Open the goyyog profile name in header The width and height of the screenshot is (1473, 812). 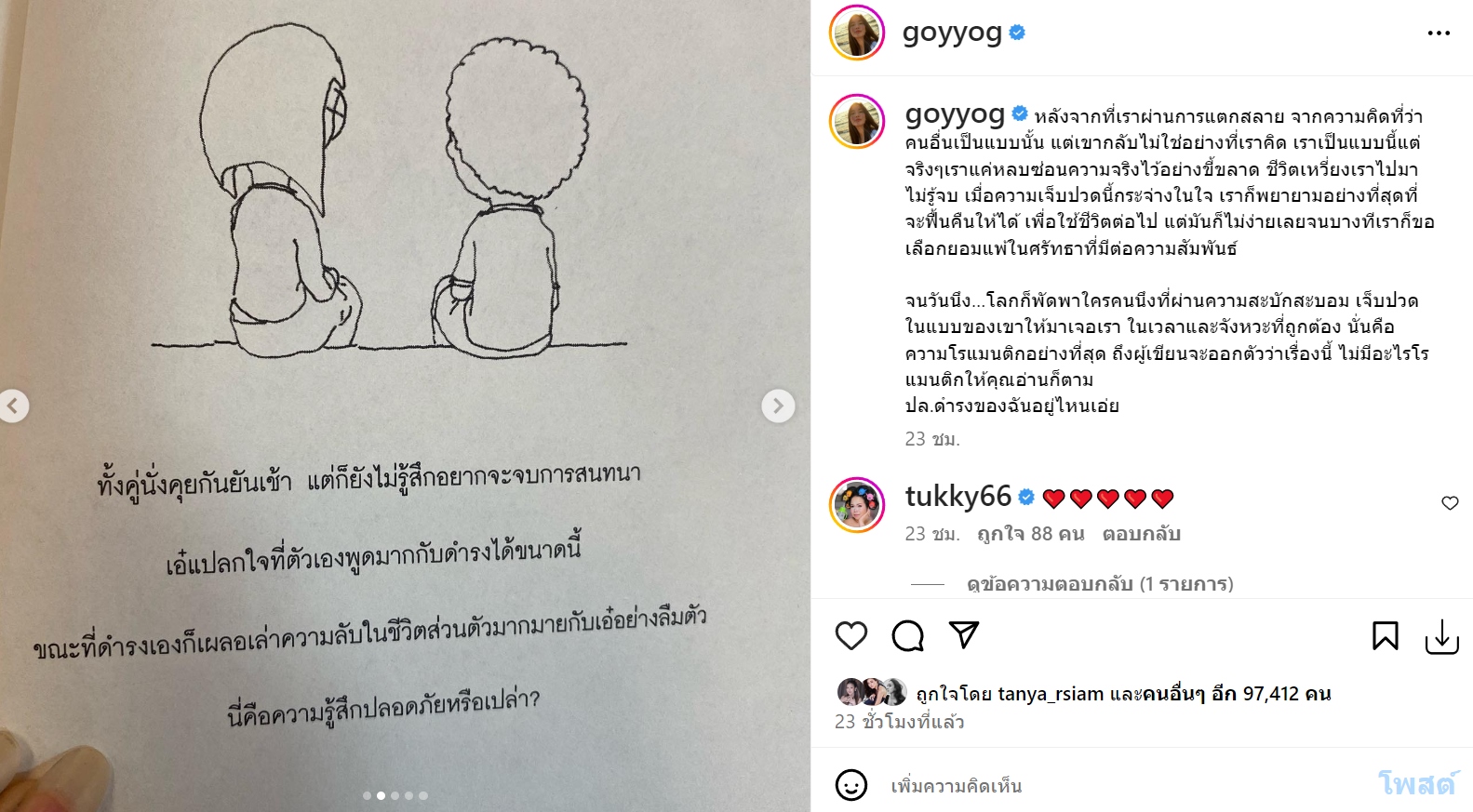click(x=952, y=33)
